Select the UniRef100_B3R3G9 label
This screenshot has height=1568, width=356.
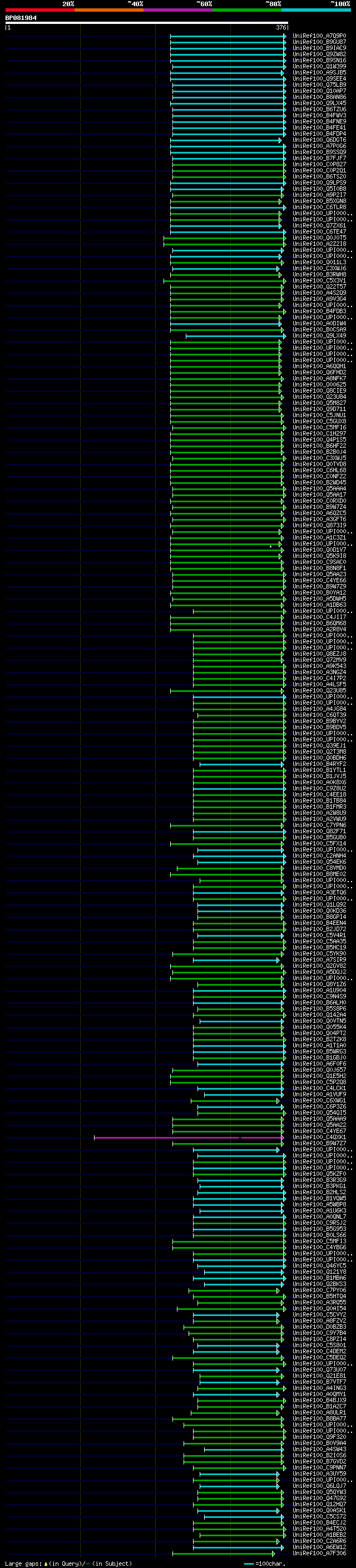(319, 1180)
